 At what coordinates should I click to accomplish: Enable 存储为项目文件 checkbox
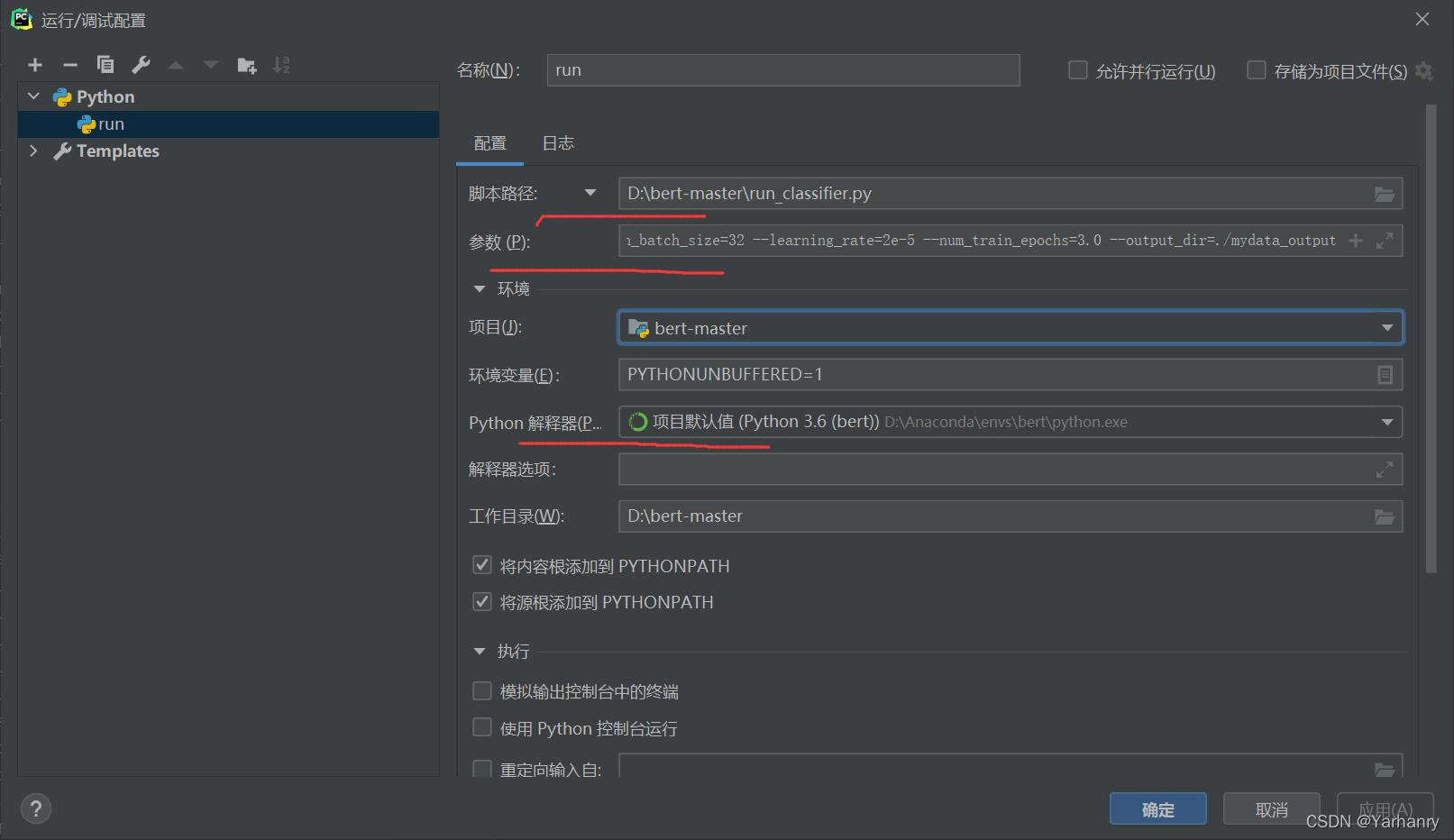(1256, 70)
